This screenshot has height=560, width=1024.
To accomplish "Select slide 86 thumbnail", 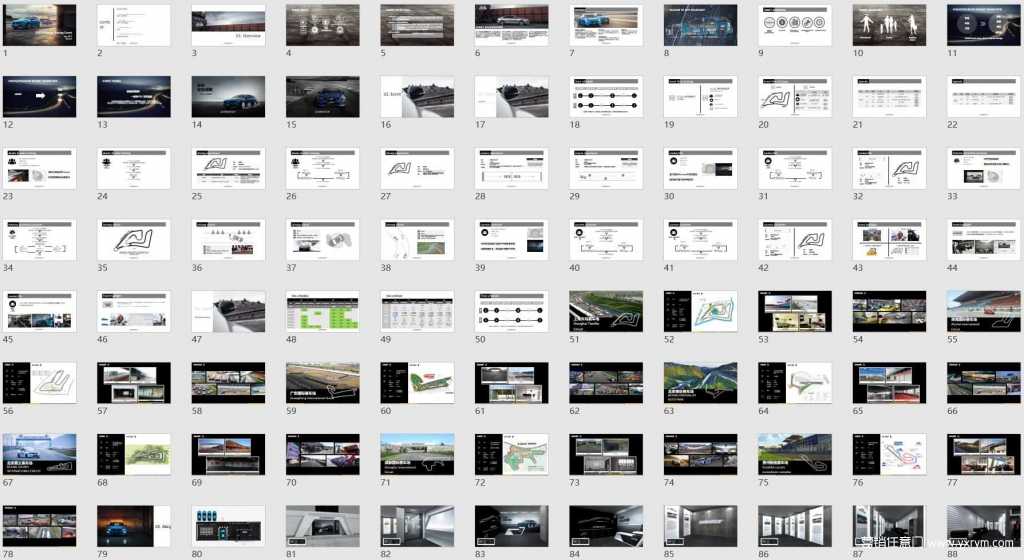I will pyautogui.click(x=795, y=526).
